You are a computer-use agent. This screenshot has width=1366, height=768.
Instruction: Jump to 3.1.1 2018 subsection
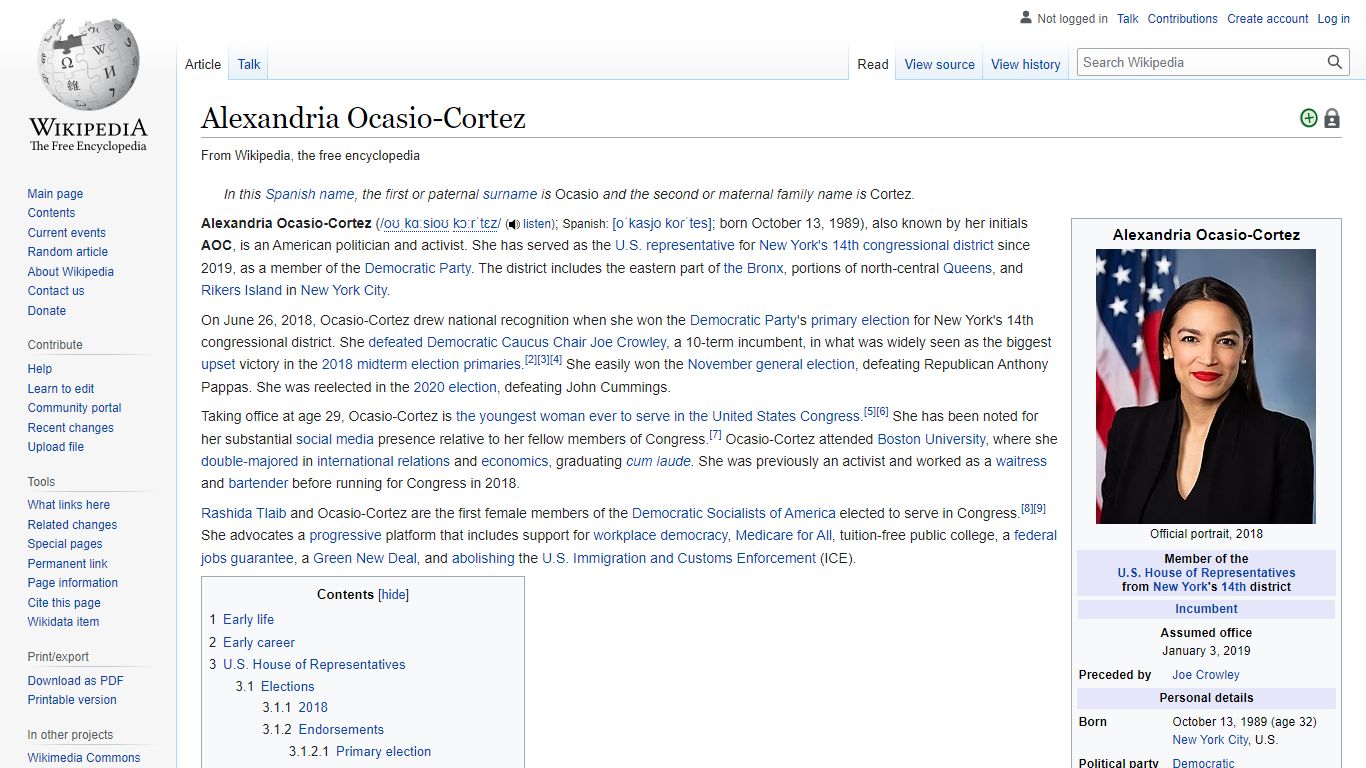[313, 708]
